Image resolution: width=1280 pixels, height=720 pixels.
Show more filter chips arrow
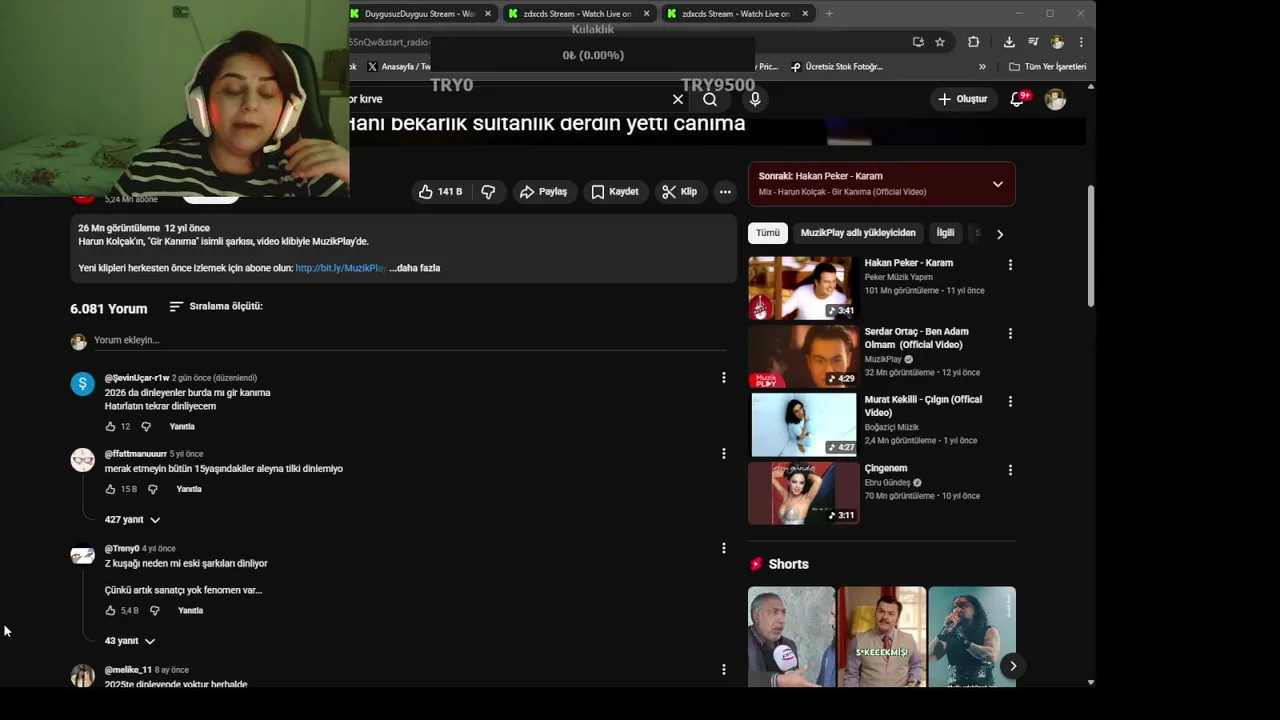pyautogui.click(x=999, y=234)
